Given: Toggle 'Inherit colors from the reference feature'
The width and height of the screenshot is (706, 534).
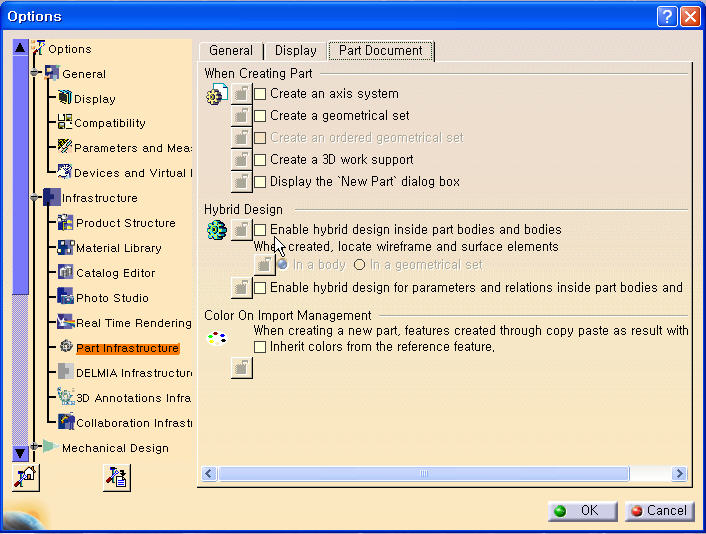Looking at the screenshot, I should point(260,347).
